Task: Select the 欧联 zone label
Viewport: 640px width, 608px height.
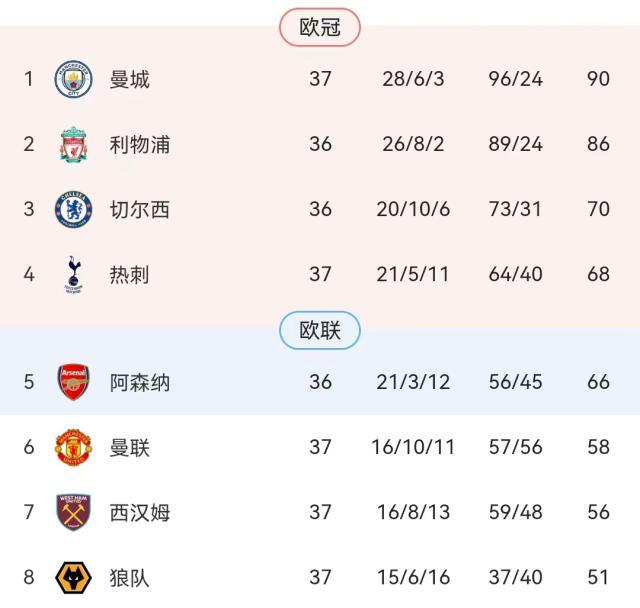Action: tap(320, 330)
